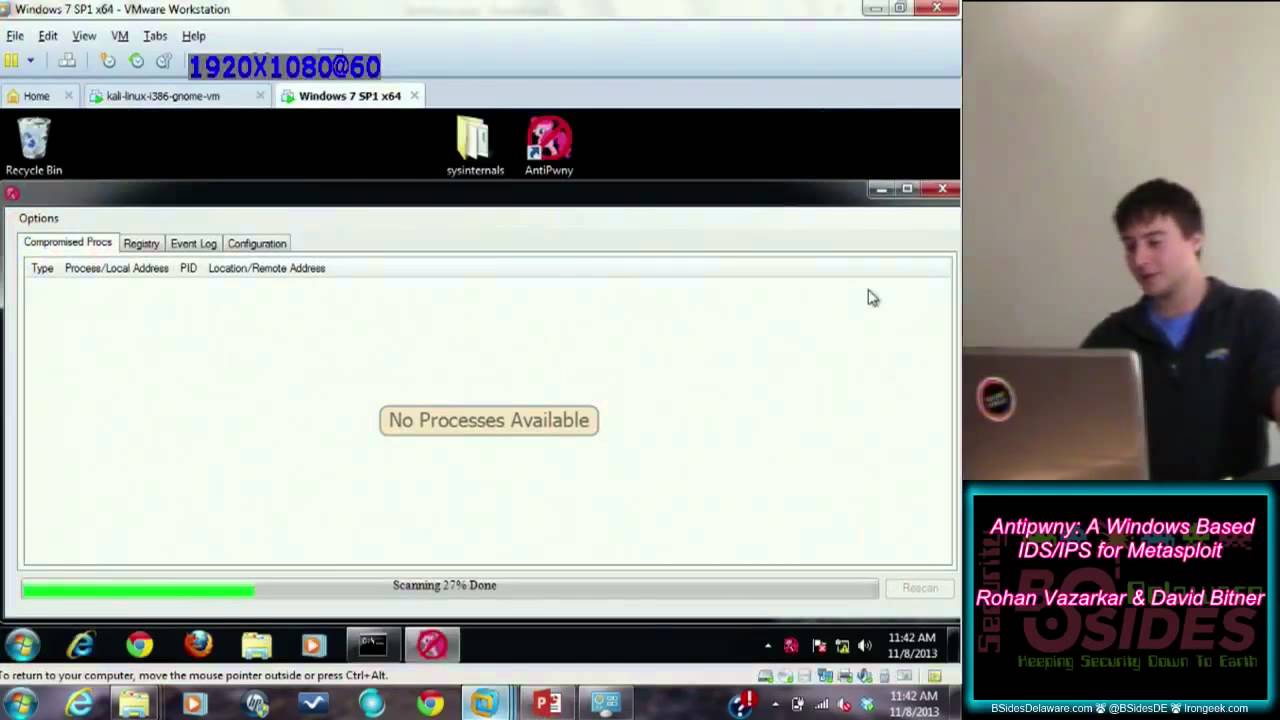Click the red alert shield icon on host taskbar
The image size is (1280, 720).
742,704
